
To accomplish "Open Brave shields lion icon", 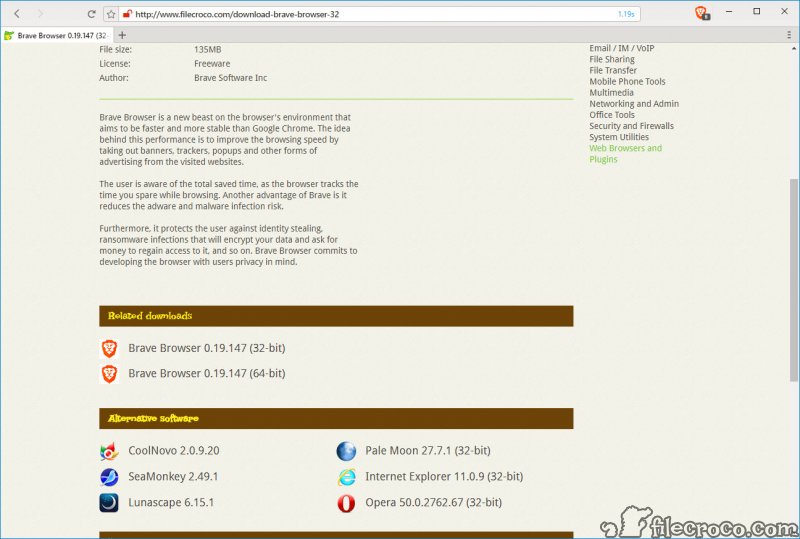I will (x=702, y=13).
